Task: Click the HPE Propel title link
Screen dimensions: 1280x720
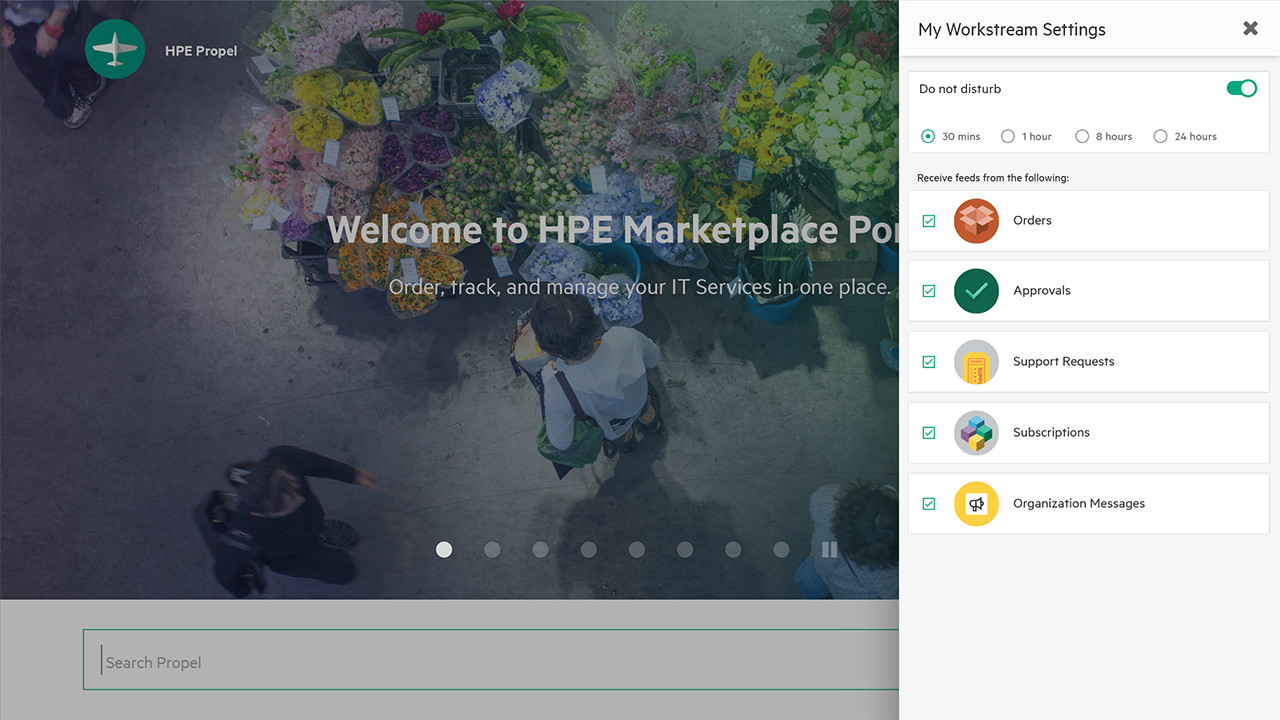Action: pyautogui.click(x=201, y=50)
